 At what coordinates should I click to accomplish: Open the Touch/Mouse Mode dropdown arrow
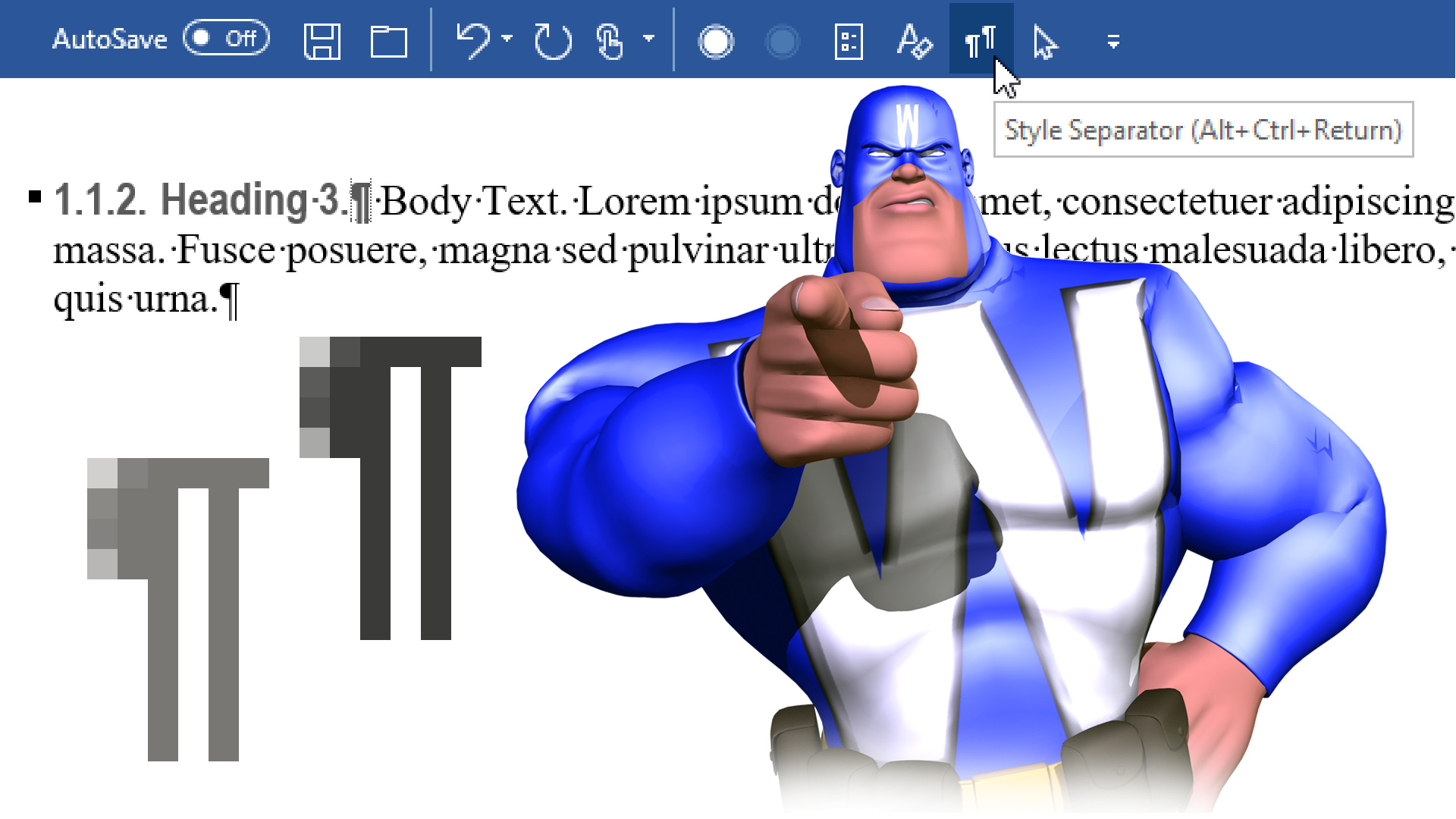(648, 38)
